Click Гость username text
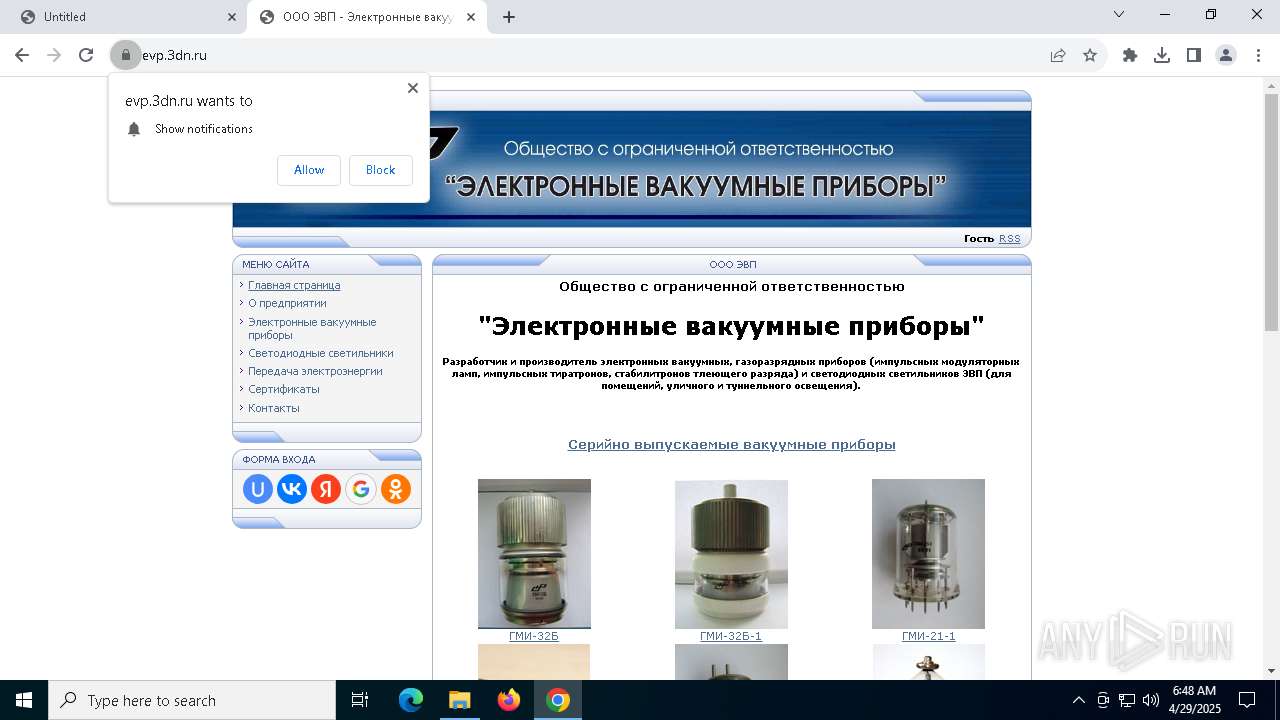The width and height of the screenshot is (1280, 720). (978, 239)
